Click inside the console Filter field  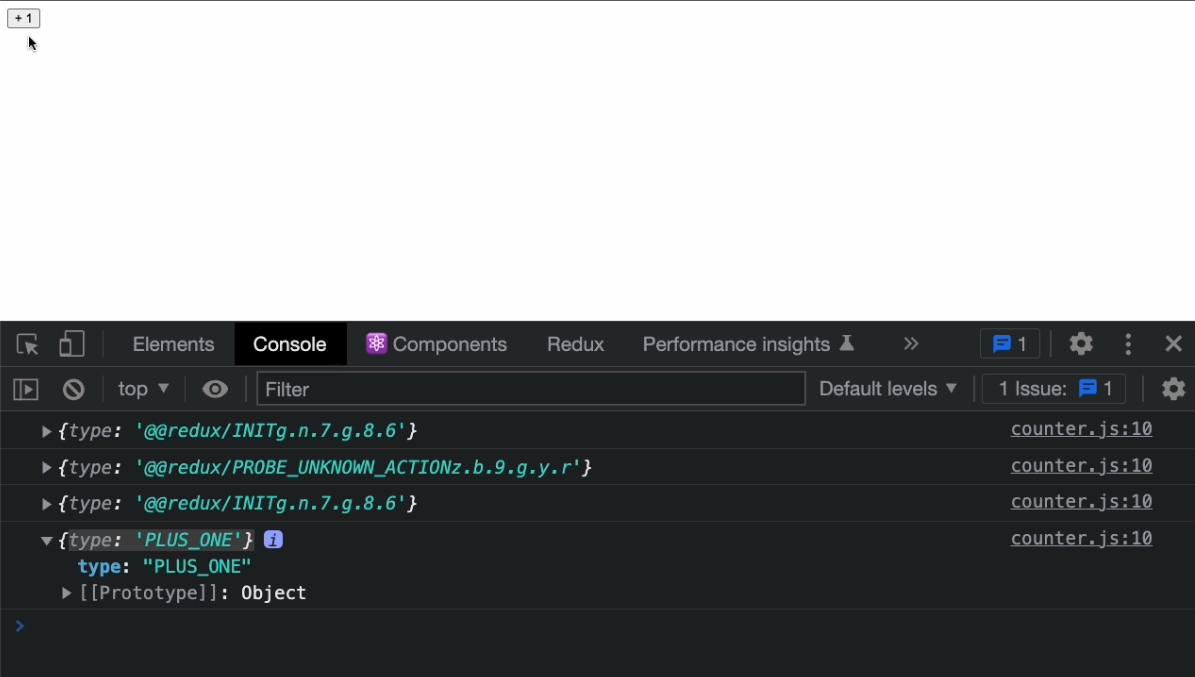tap(530, 389)
